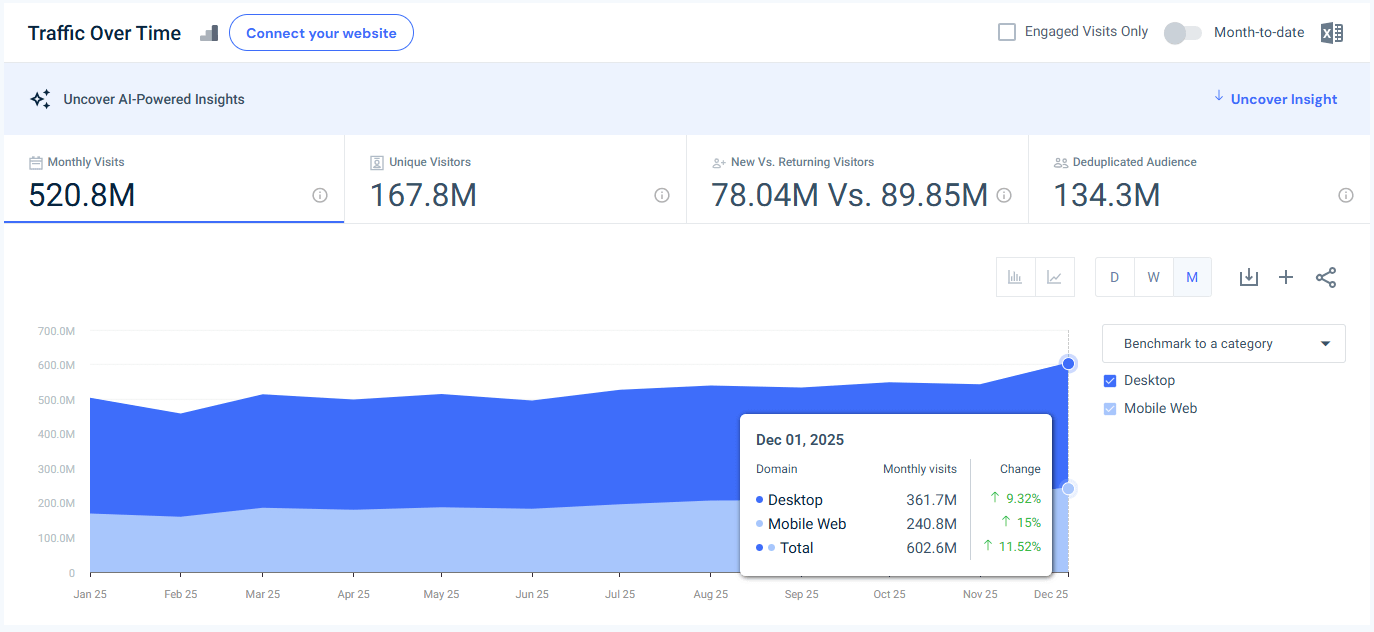
Task: Click the Connect your website button
Action: [x=321, y=32]
